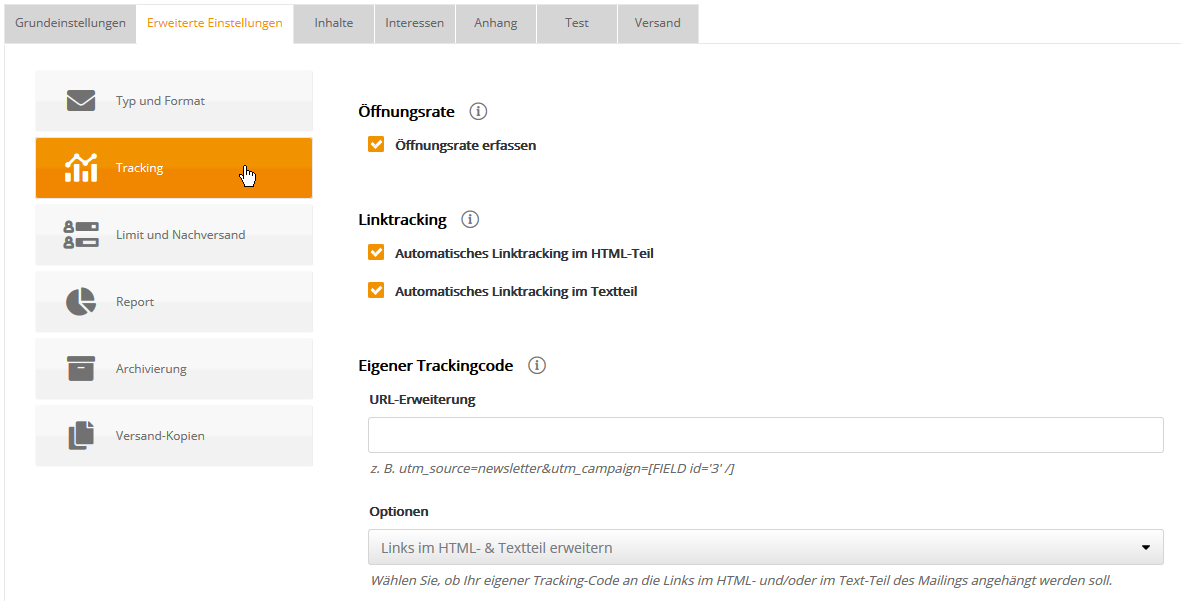This screenshot has height=601, width=1181.
Task: Click the archive box Archivierung icon
Action: (81, 368)
